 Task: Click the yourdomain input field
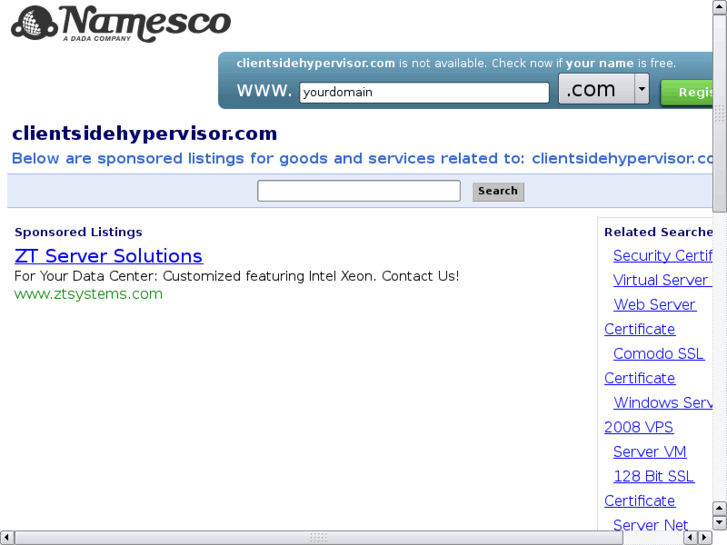tap(424, 92)
